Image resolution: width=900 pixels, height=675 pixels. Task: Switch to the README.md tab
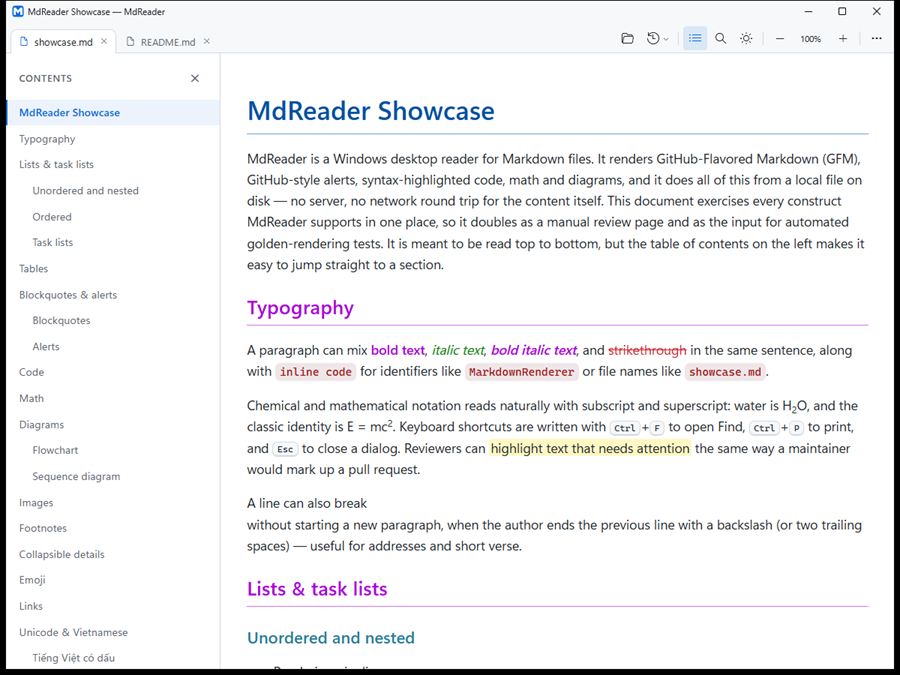[168, 42]
